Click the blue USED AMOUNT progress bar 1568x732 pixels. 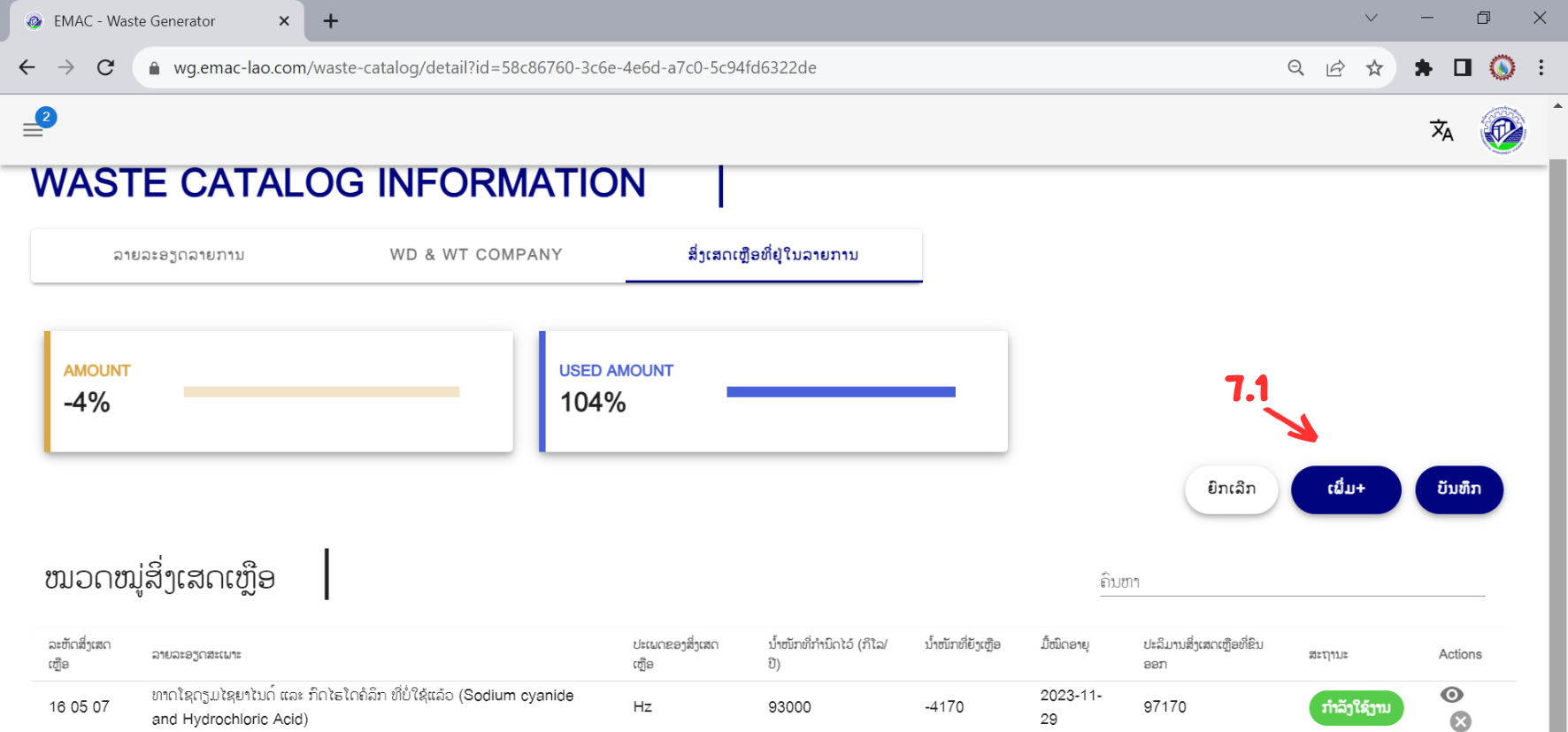coord(841,392)
